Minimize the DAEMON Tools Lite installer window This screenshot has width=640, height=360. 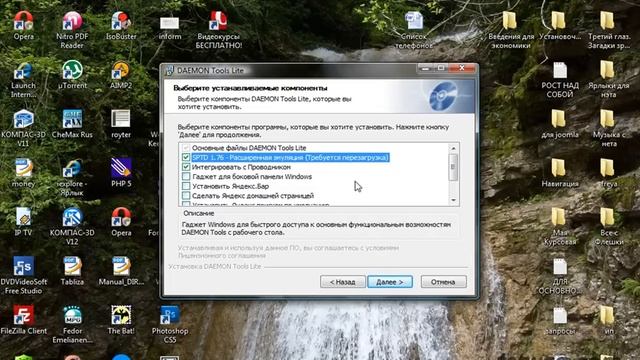tap(425, 68)
